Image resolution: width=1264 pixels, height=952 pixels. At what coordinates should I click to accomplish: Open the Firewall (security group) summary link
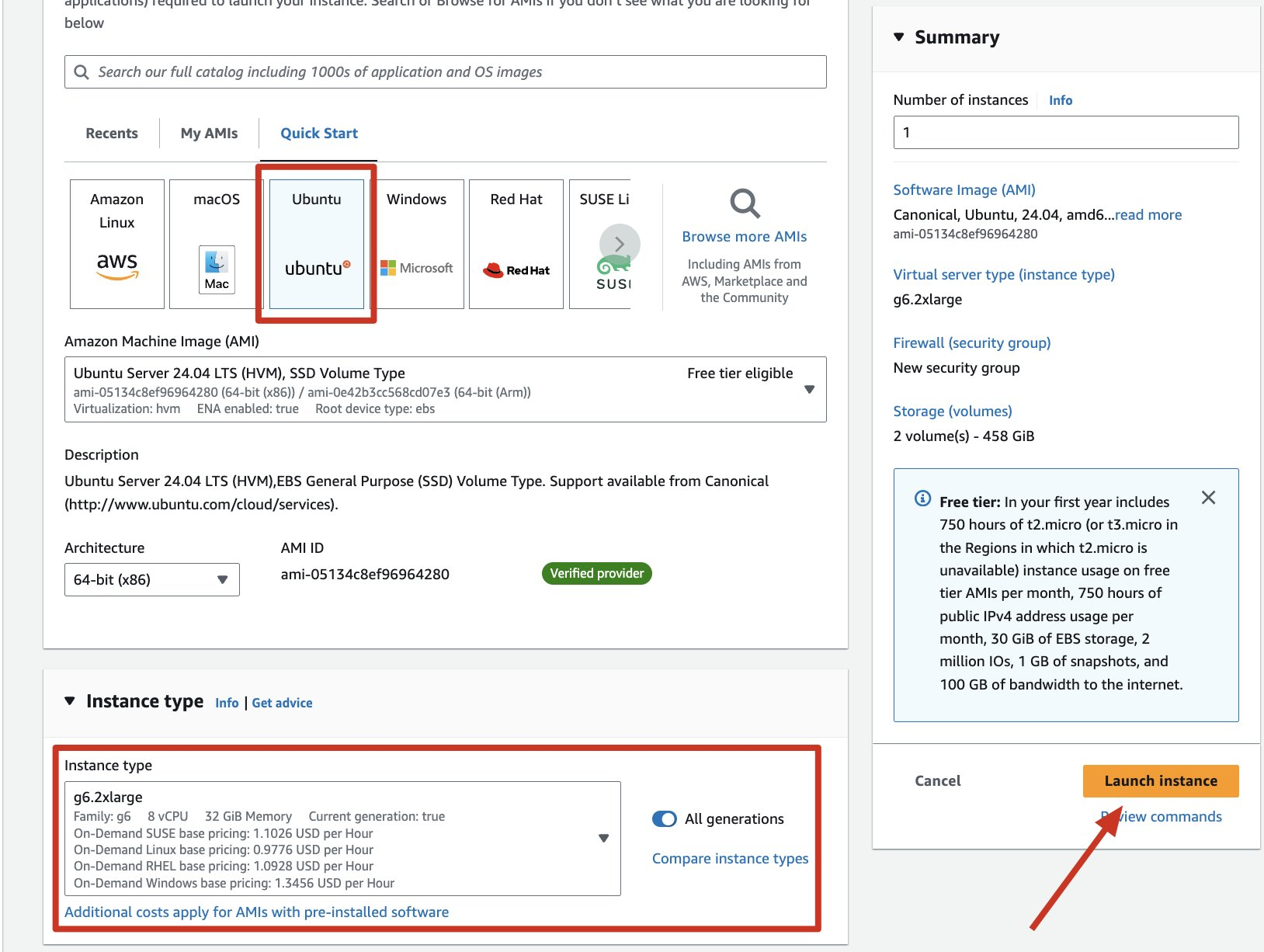pyautogui.click(x=972, y=343)
